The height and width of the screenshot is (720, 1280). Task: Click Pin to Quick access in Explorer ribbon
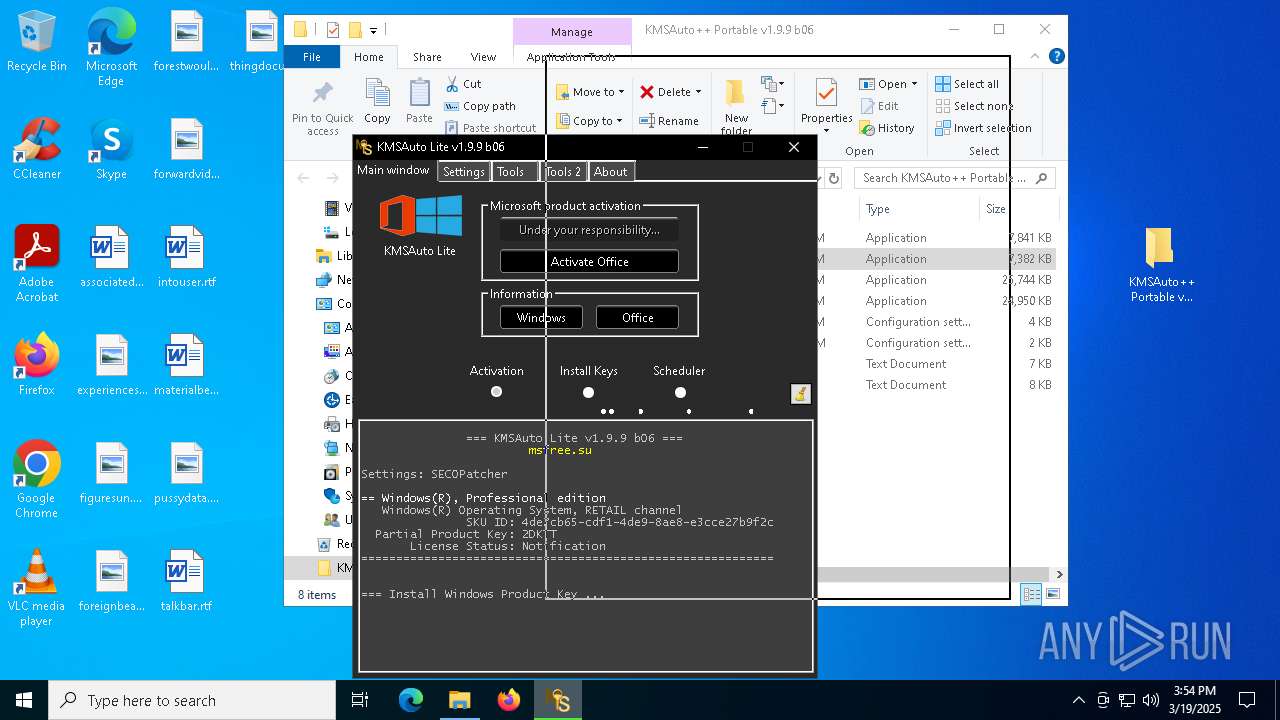(323, 109)
